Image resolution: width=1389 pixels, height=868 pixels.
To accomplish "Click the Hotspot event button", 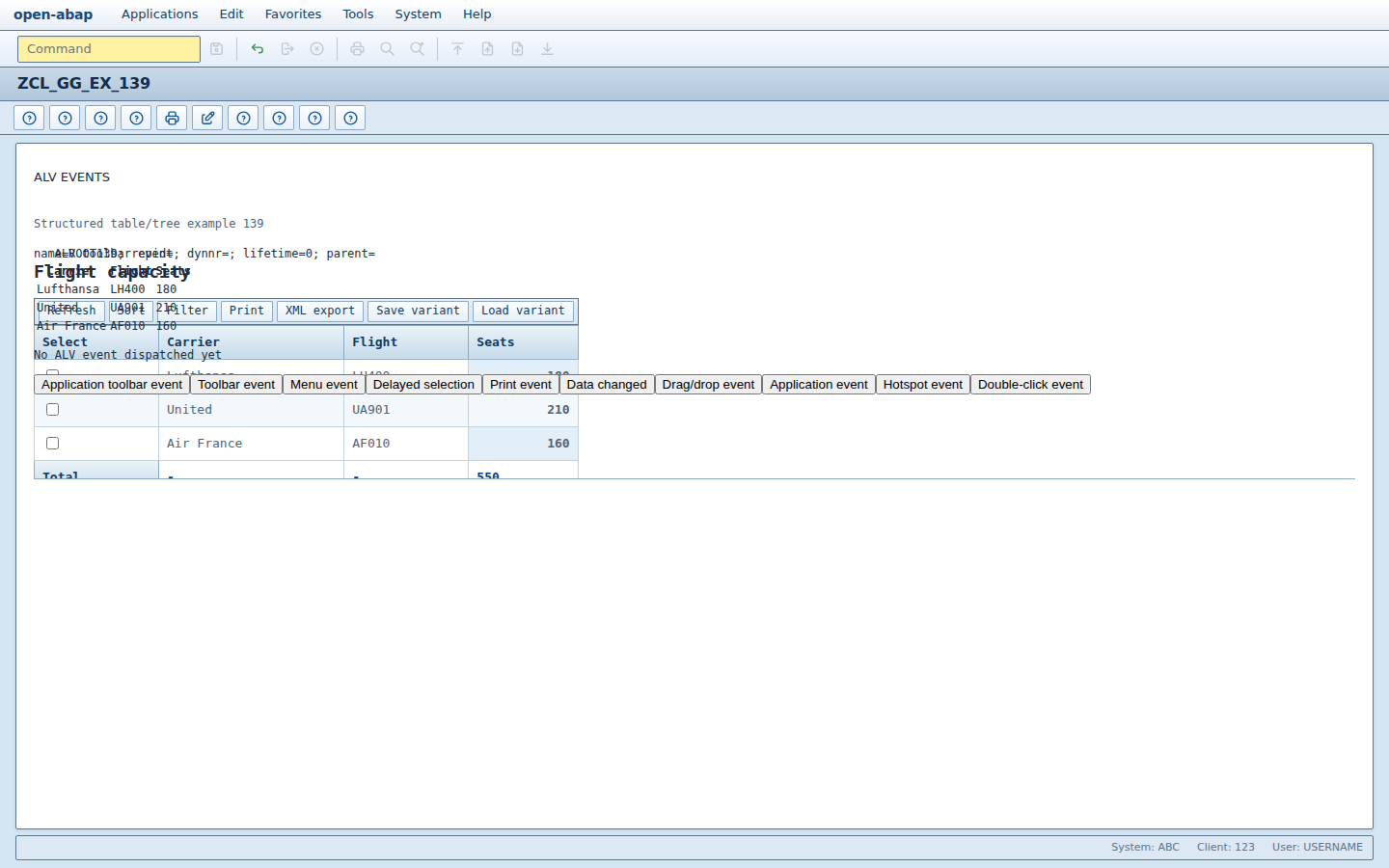I will tap(923, 385).
